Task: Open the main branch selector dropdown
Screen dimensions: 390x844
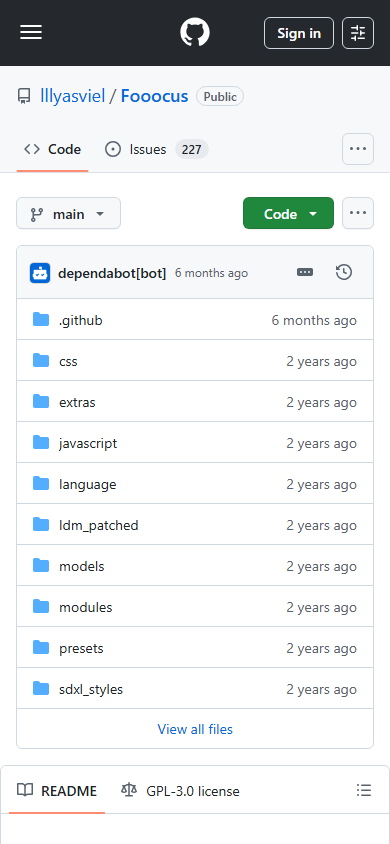Action: point(68,213)
